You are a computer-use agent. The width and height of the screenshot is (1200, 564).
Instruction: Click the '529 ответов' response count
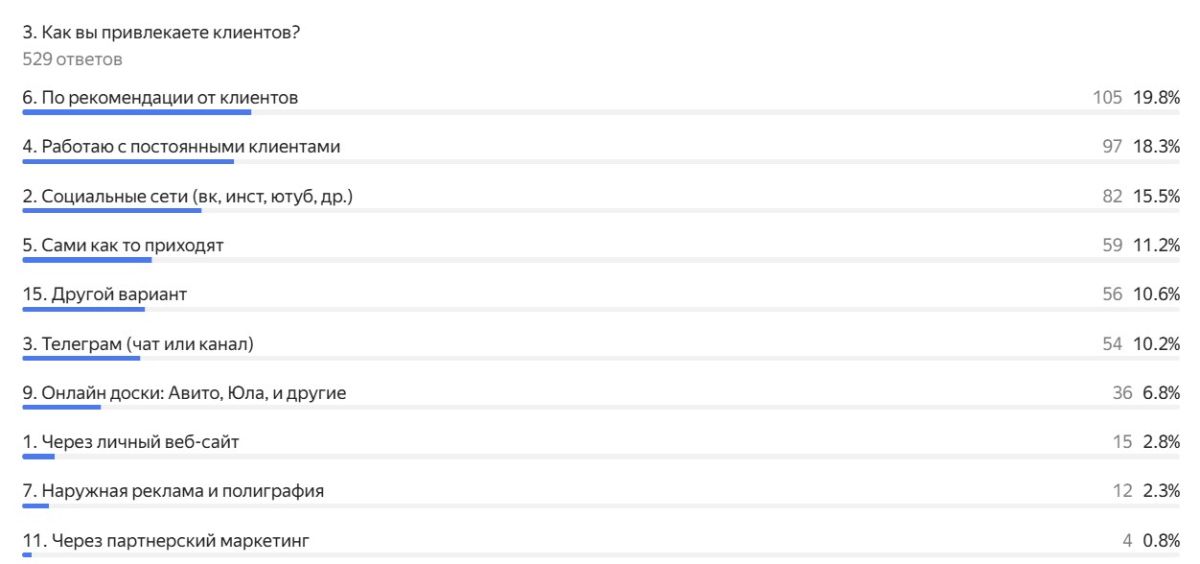click(72, 59)
